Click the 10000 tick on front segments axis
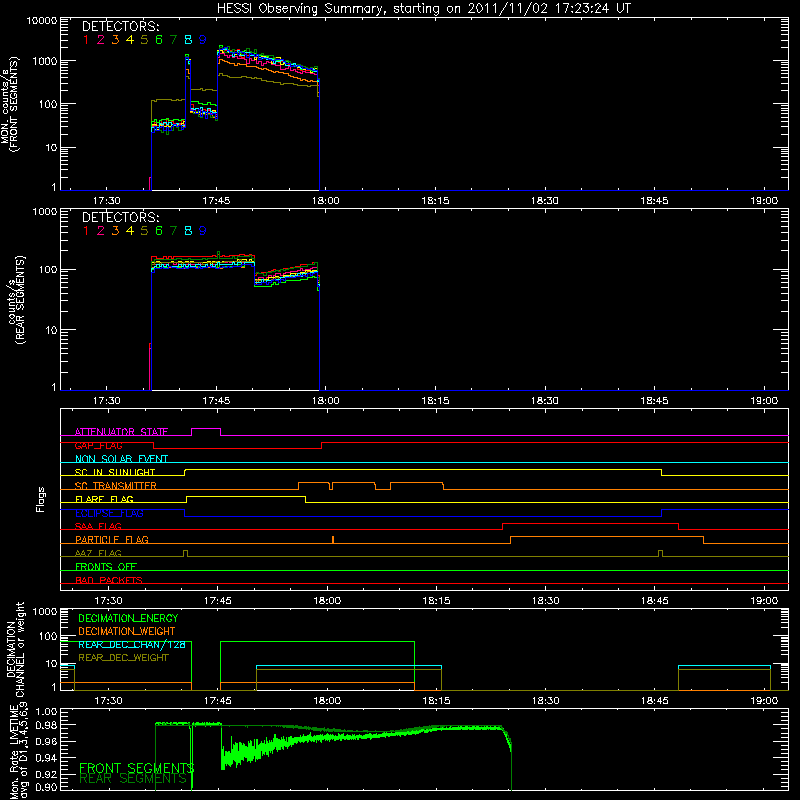Viewport: 800px width, 800px height. coord(42,21)
